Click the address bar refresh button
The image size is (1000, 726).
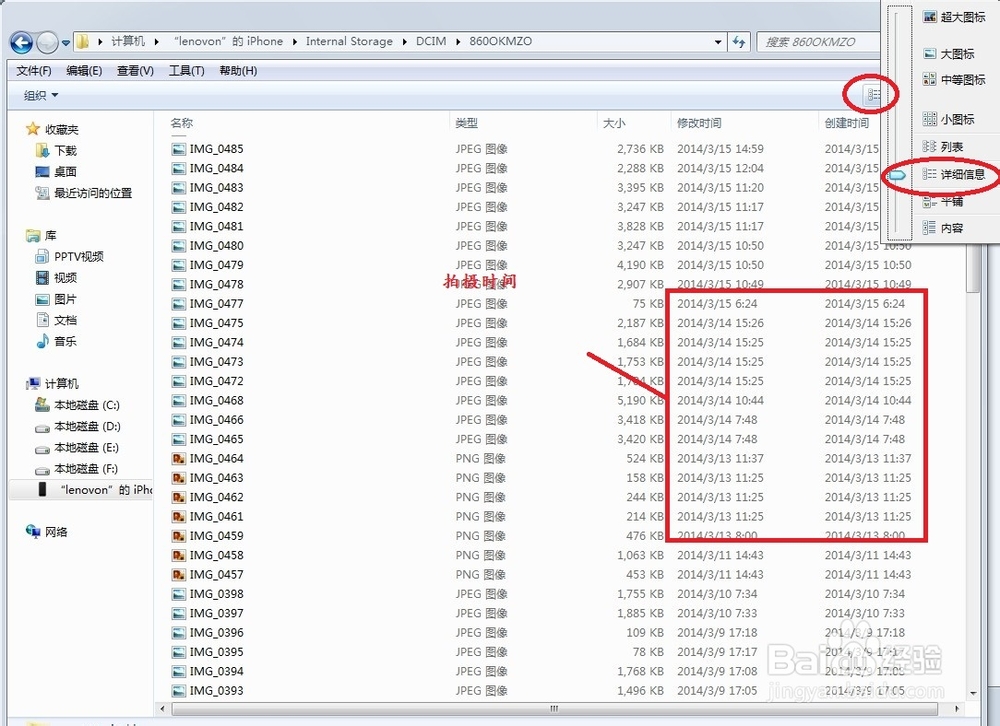tap(739, 41)
